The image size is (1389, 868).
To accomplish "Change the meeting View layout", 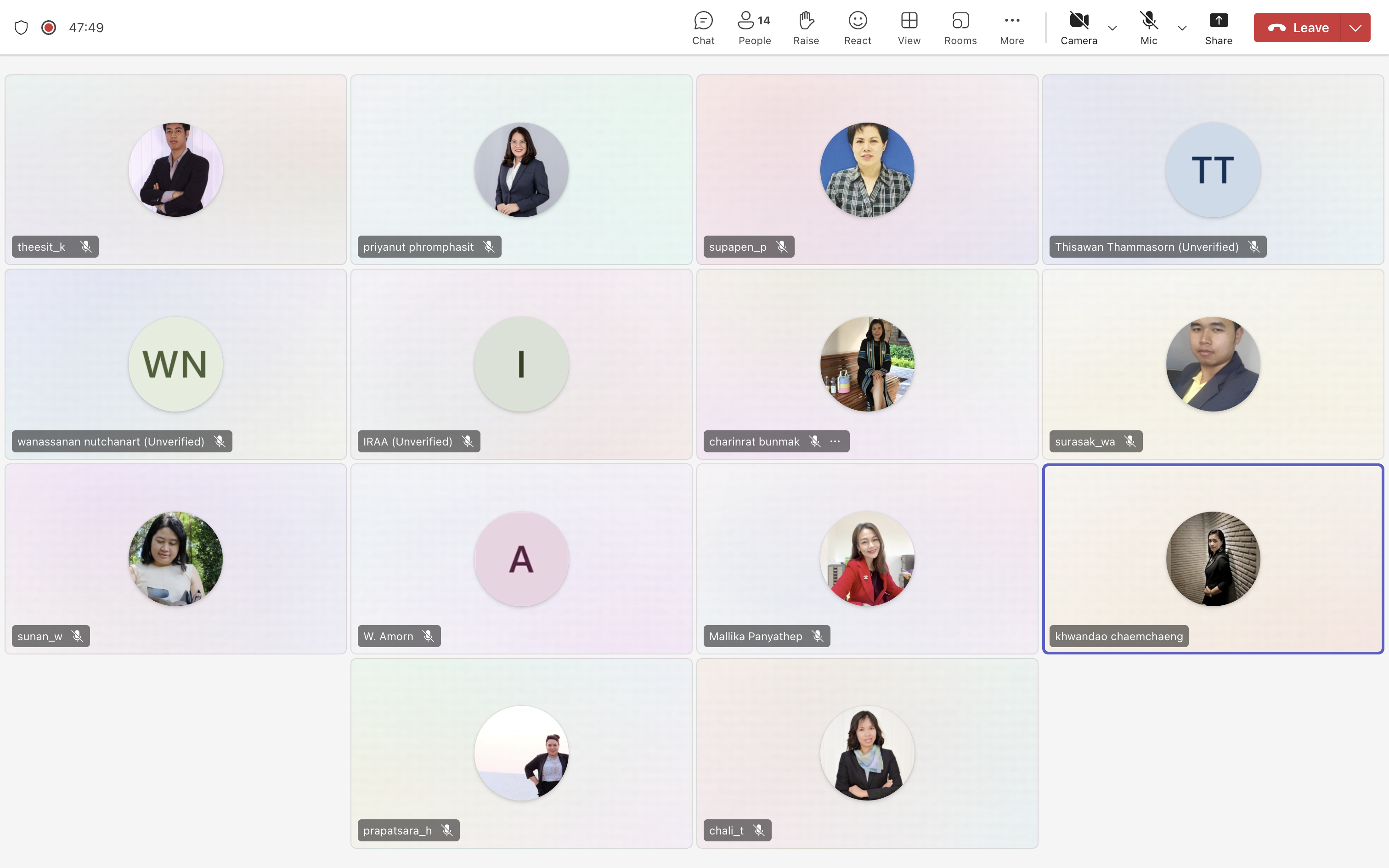I will point(909,28).
